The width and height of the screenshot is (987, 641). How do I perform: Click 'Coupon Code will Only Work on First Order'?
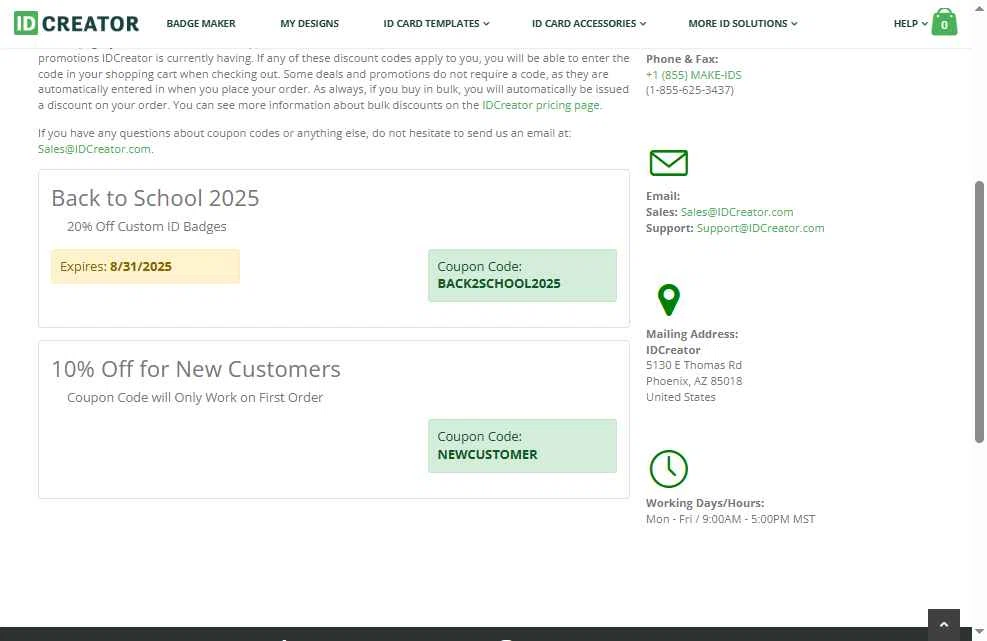tap(195, 398)
